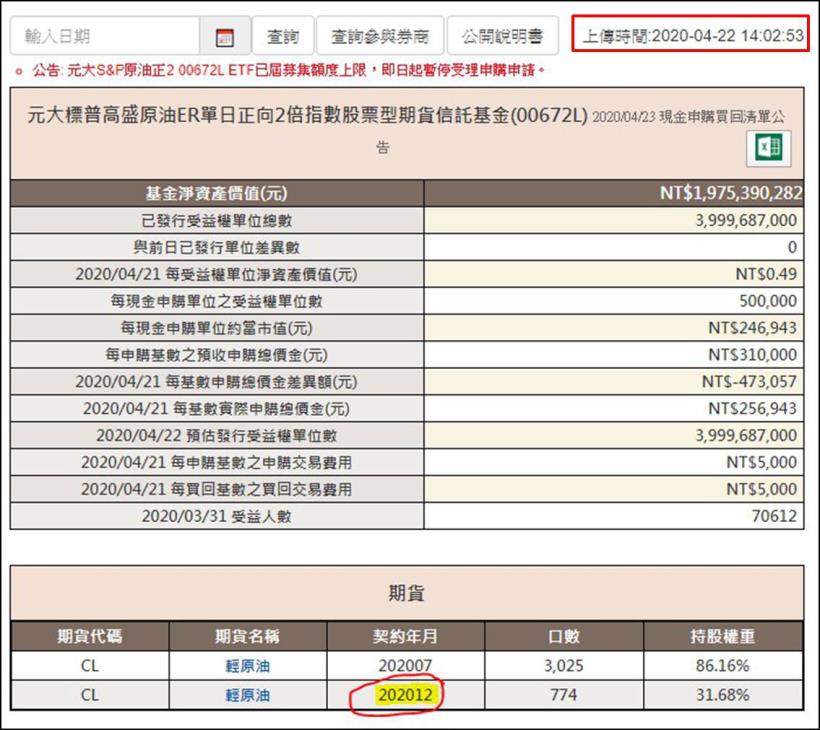The height and width of the screenshot is (730, 820).
Task: Select the 期貨 section heading
Action: click(x=406, y=593)
